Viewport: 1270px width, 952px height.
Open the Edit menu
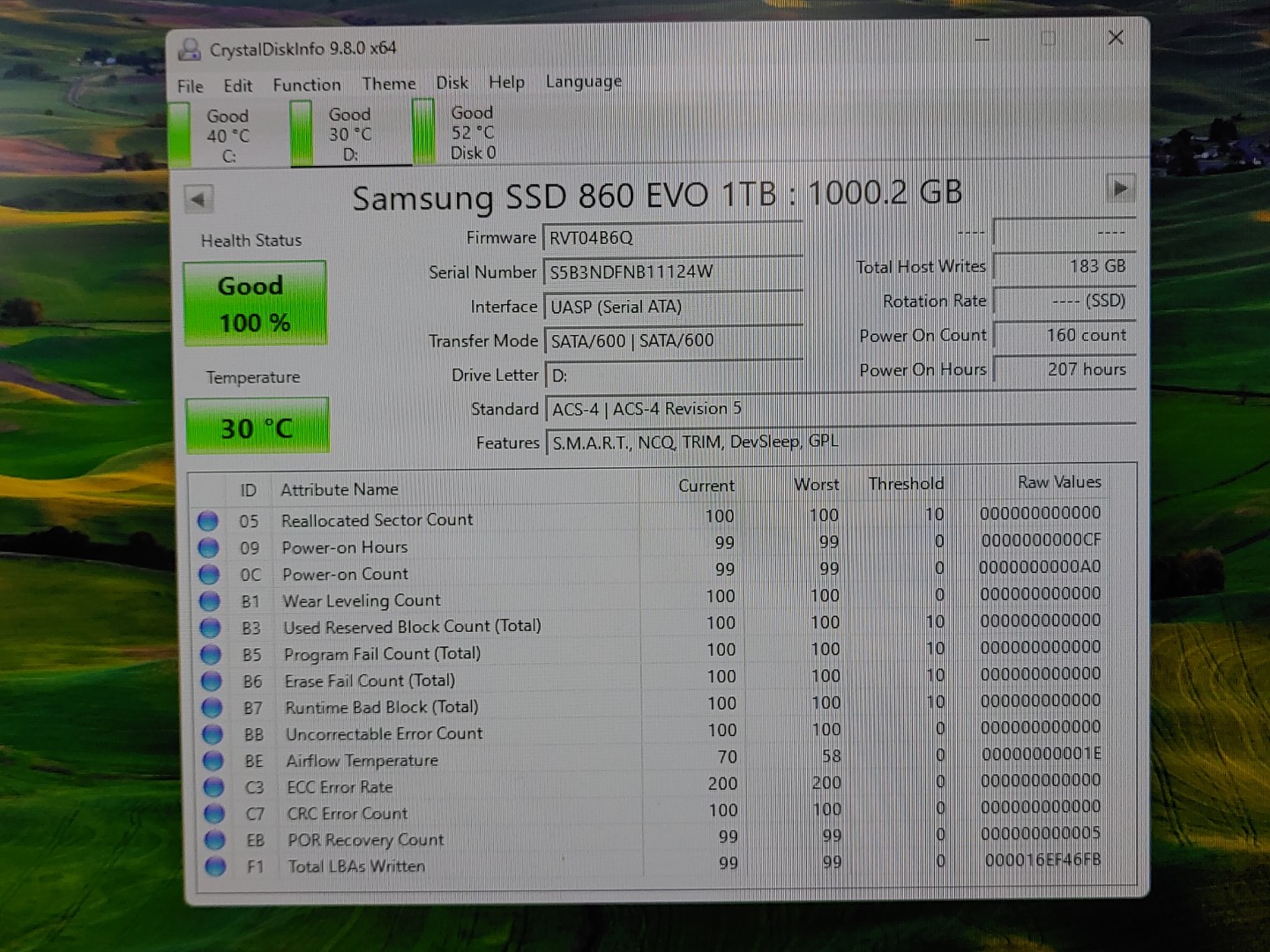[x=237, y=86]
